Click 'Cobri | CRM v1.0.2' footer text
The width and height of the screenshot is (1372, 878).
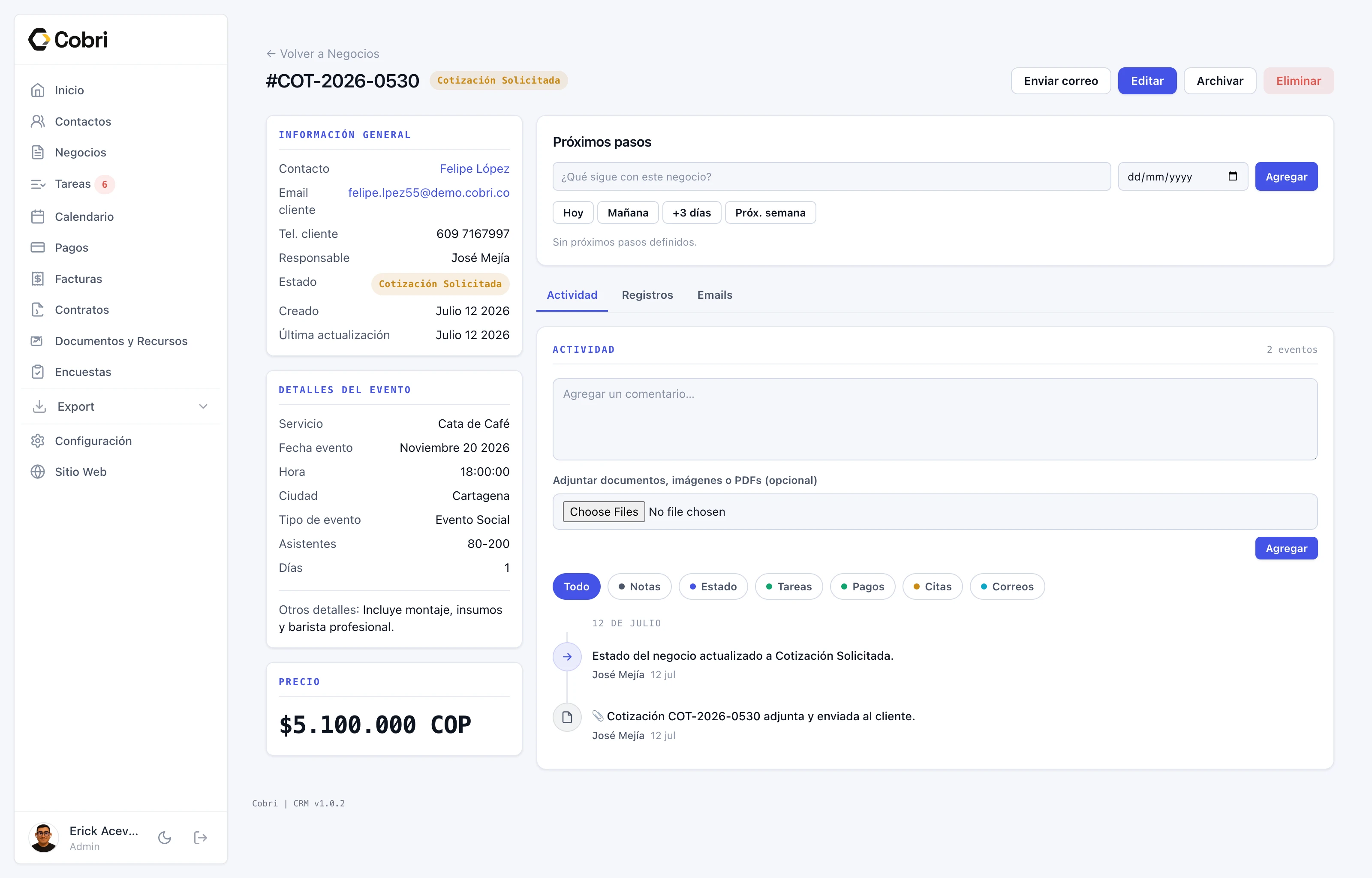pyautogui.click(x=298, y=803)
